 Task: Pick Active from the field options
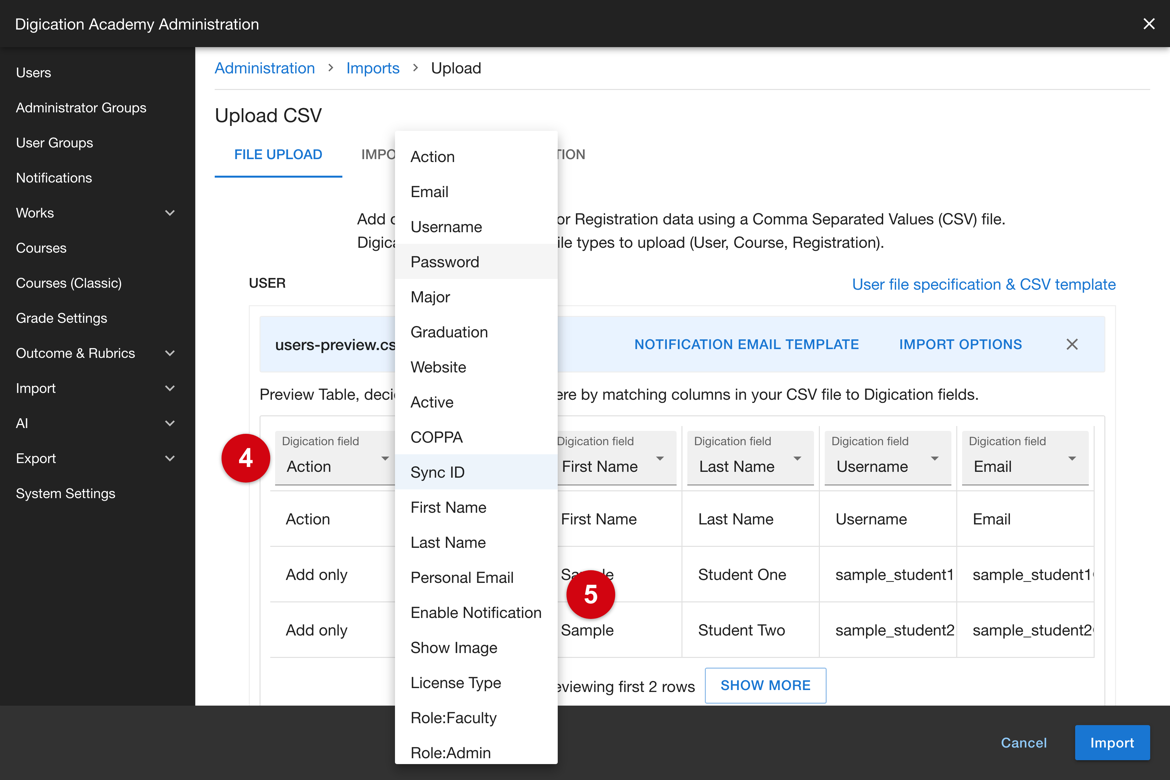(476, 402)
